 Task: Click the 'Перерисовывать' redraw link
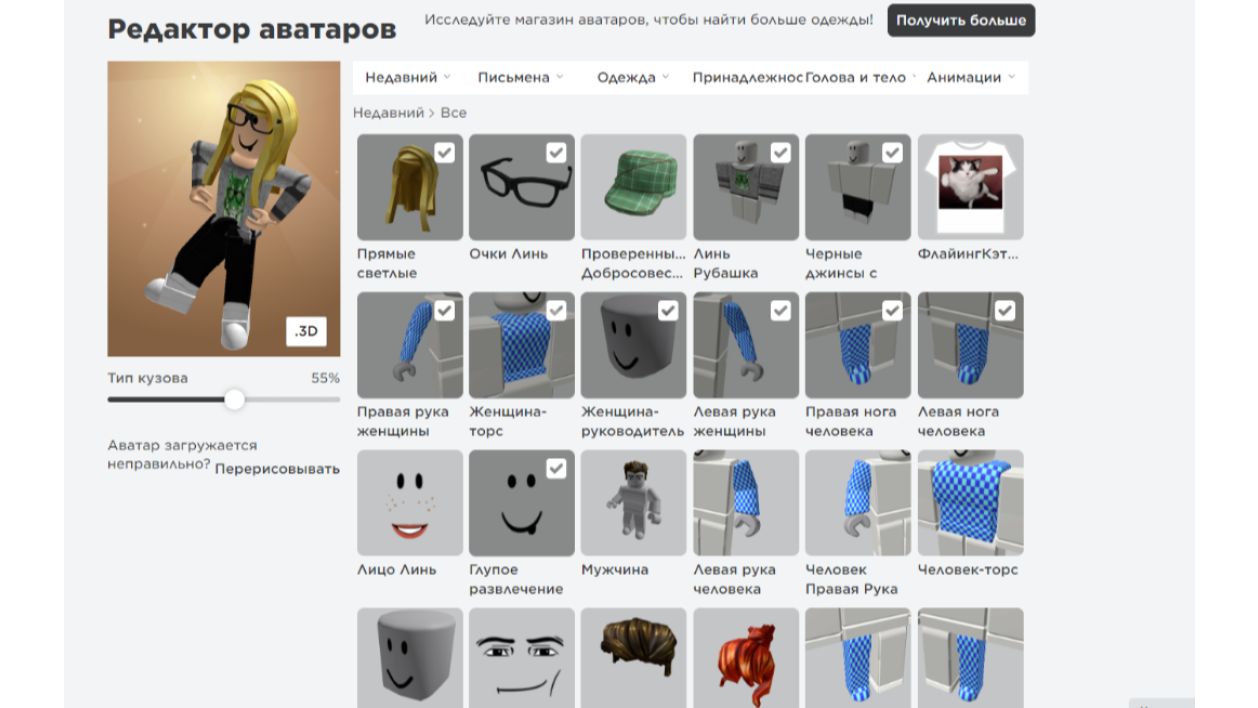pyautogui.click(x=277, y=469)
